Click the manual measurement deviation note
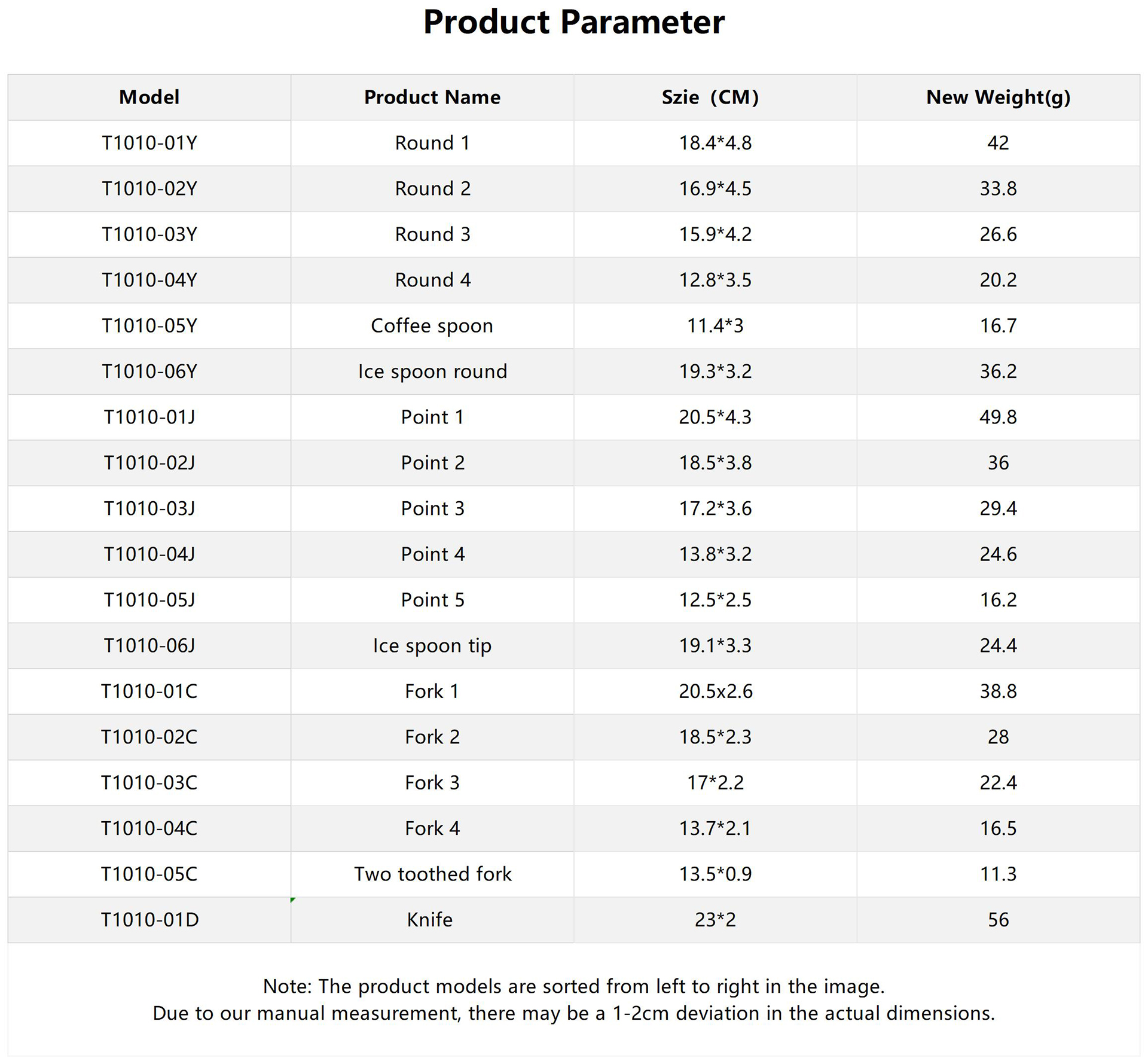1148x1064 pixels. (x=573, y=1013)
